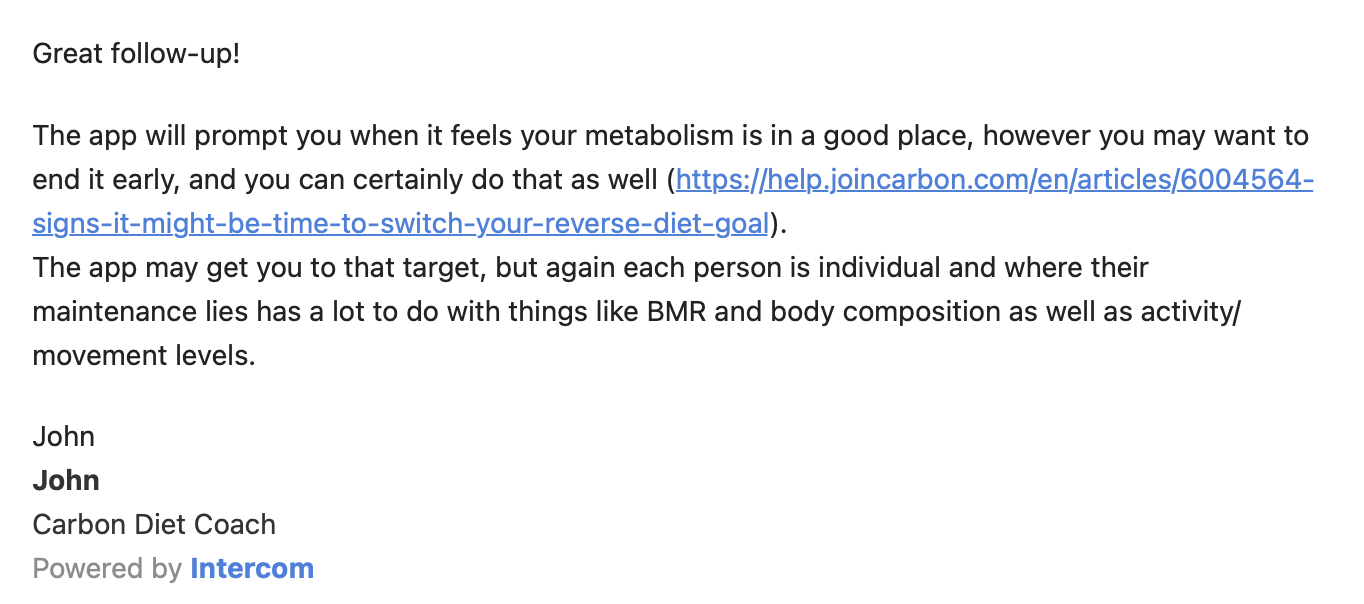Click the non-bold 'John' sign-off text

(64, 437)
